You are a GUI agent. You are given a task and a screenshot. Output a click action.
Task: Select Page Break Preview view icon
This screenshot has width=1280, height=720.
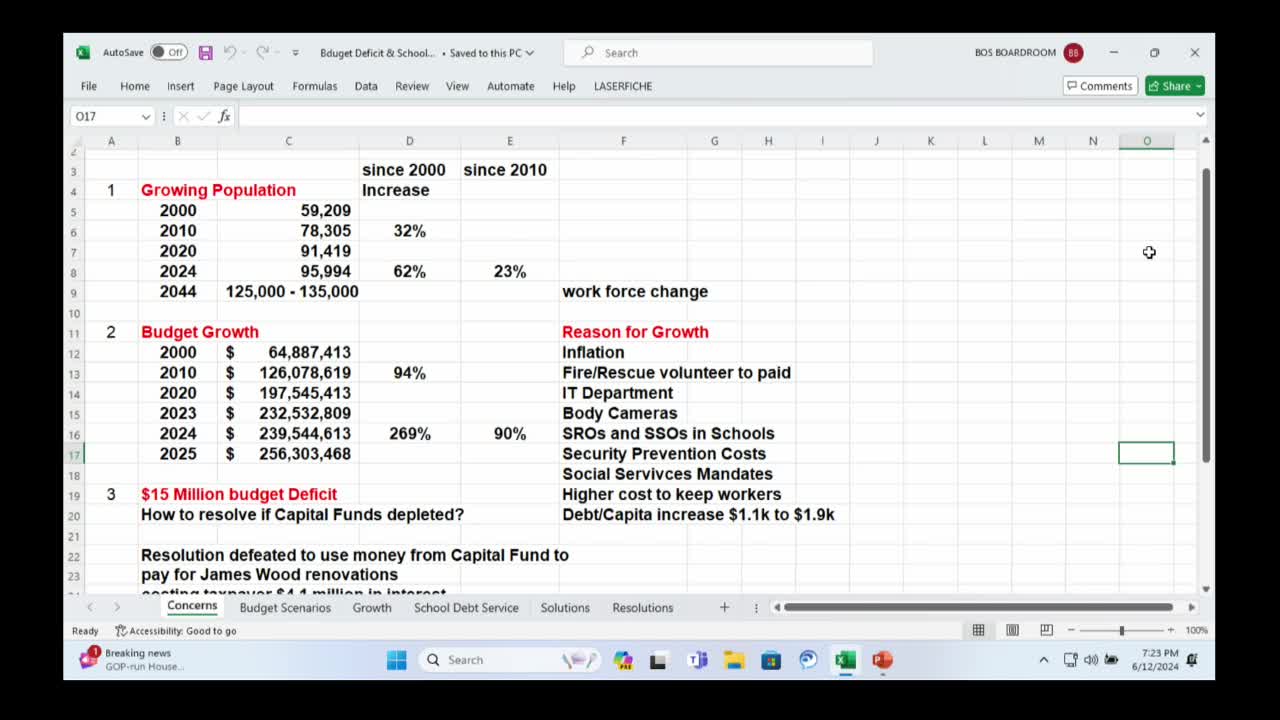[1046, 630]
